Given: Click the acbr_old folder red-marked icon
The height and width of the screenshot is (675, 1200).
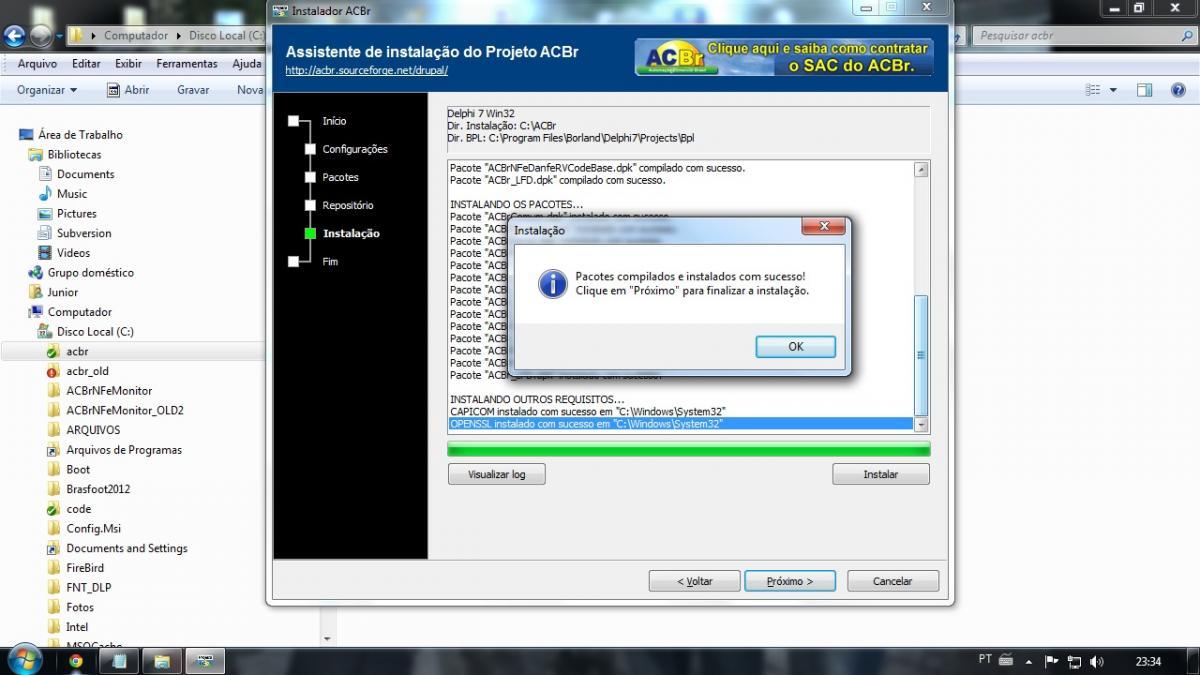Looking at the screenshot, I should coord(54,371).
